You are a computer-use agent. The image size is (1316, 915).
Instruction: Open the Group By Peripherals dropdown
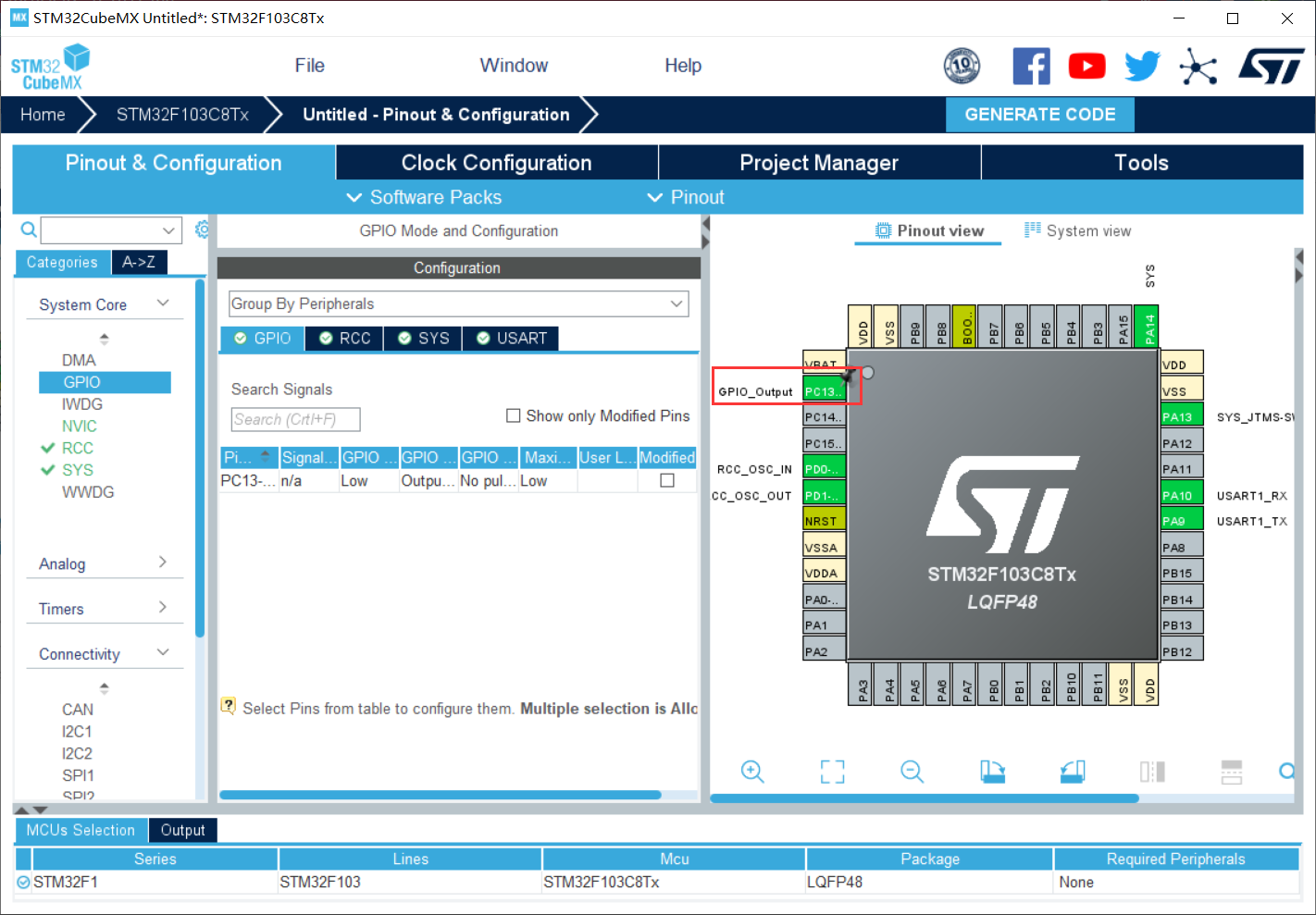pyautogui.click(x=459, y=303)
